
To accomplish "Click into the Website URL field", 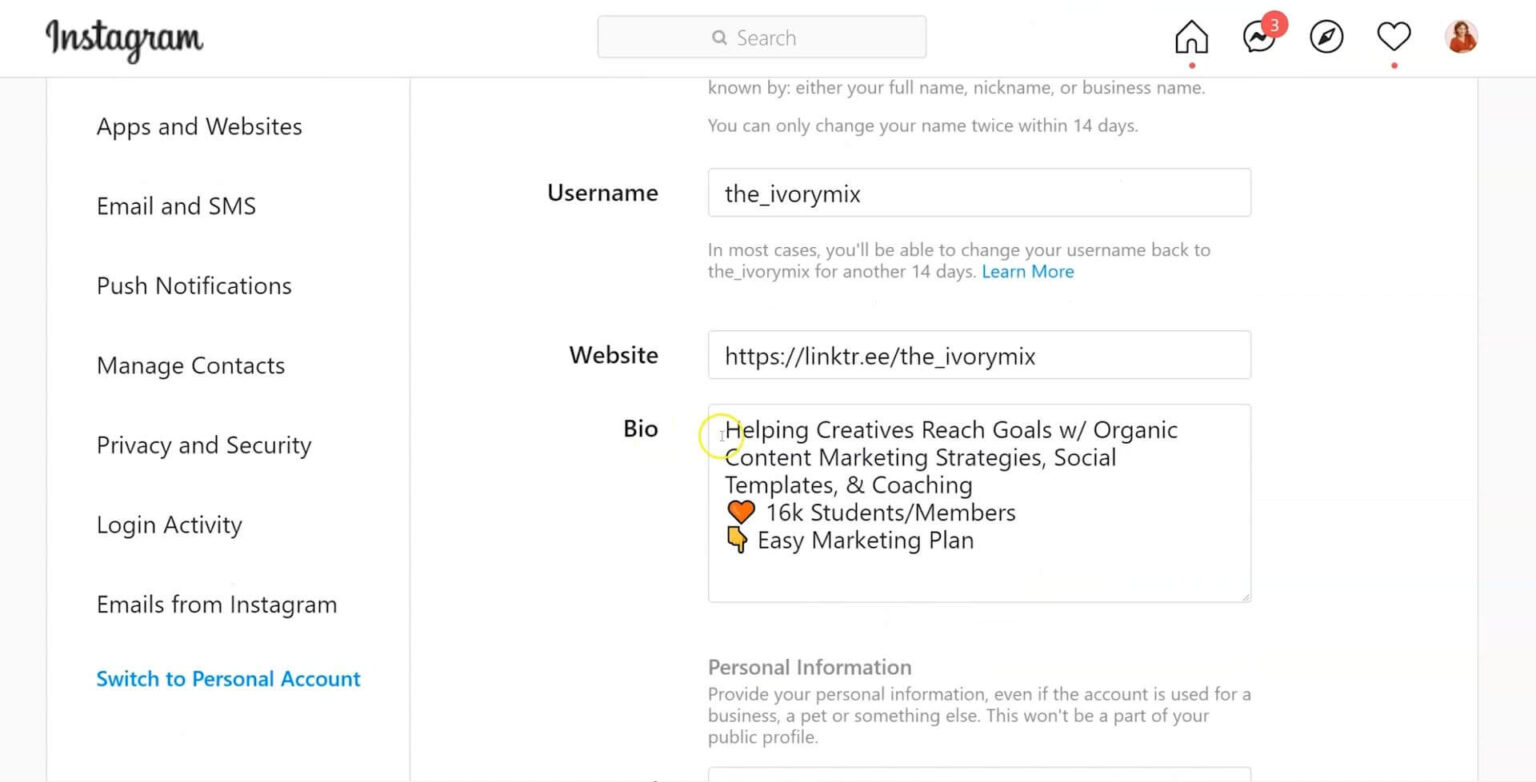I will tap(979, 355).
